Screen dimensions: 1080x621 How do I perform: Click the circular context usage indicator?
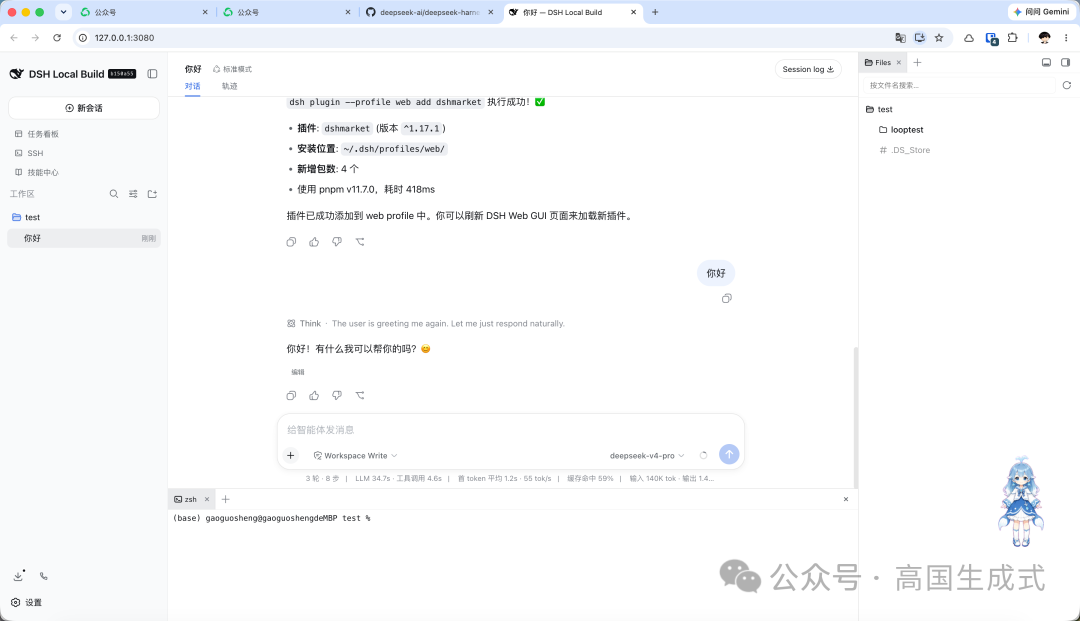click(703, 455)
